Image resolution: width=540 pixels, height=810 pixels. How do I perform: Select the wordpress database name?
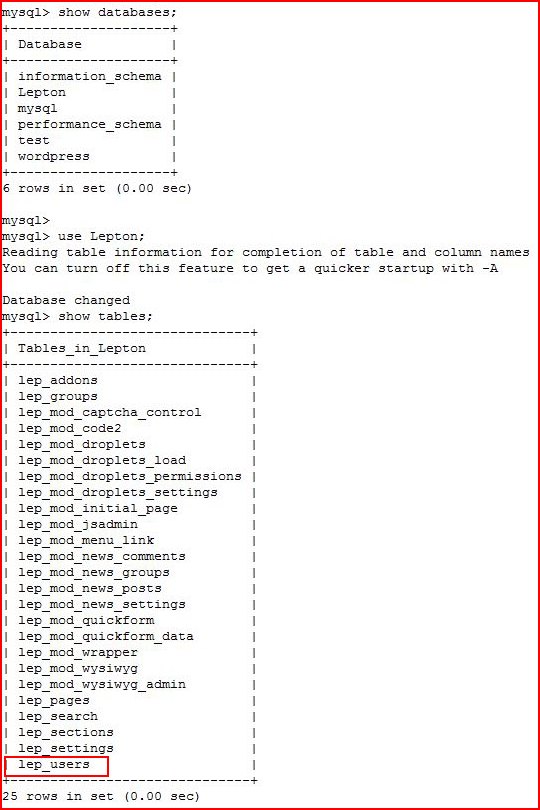[54, 157]
